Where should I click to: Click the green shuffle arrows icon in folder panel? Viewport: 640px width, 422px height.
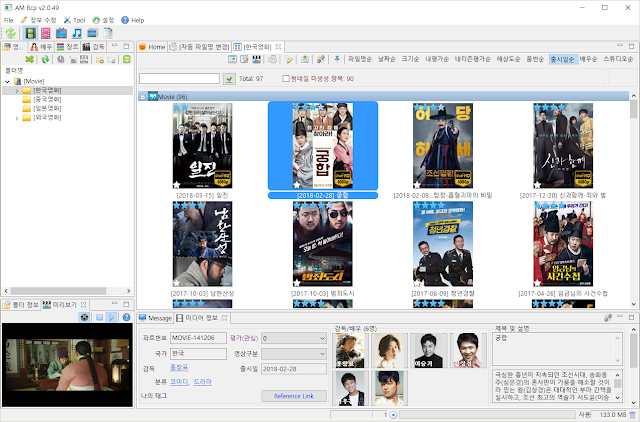click(29, 60)
